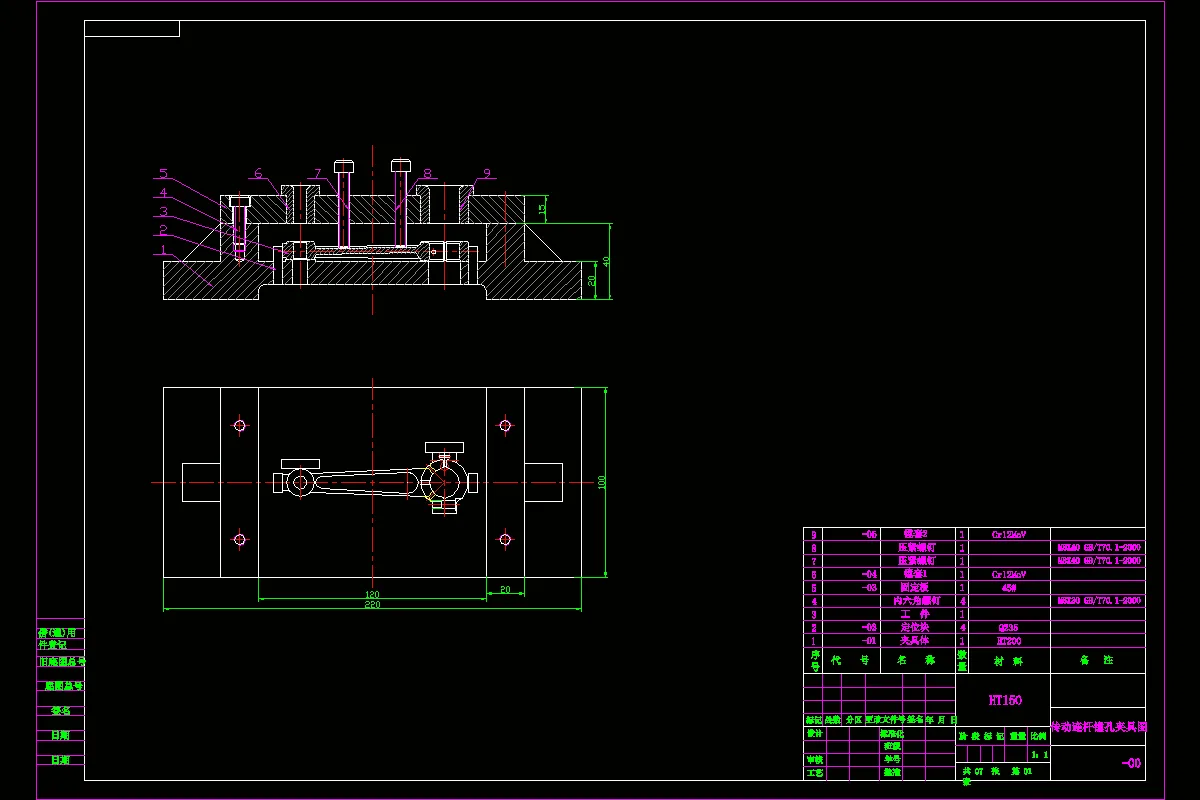Click the empty box in frame's upper-left corner
This screenshot has height=800, width=1200.
coord(132,28)
